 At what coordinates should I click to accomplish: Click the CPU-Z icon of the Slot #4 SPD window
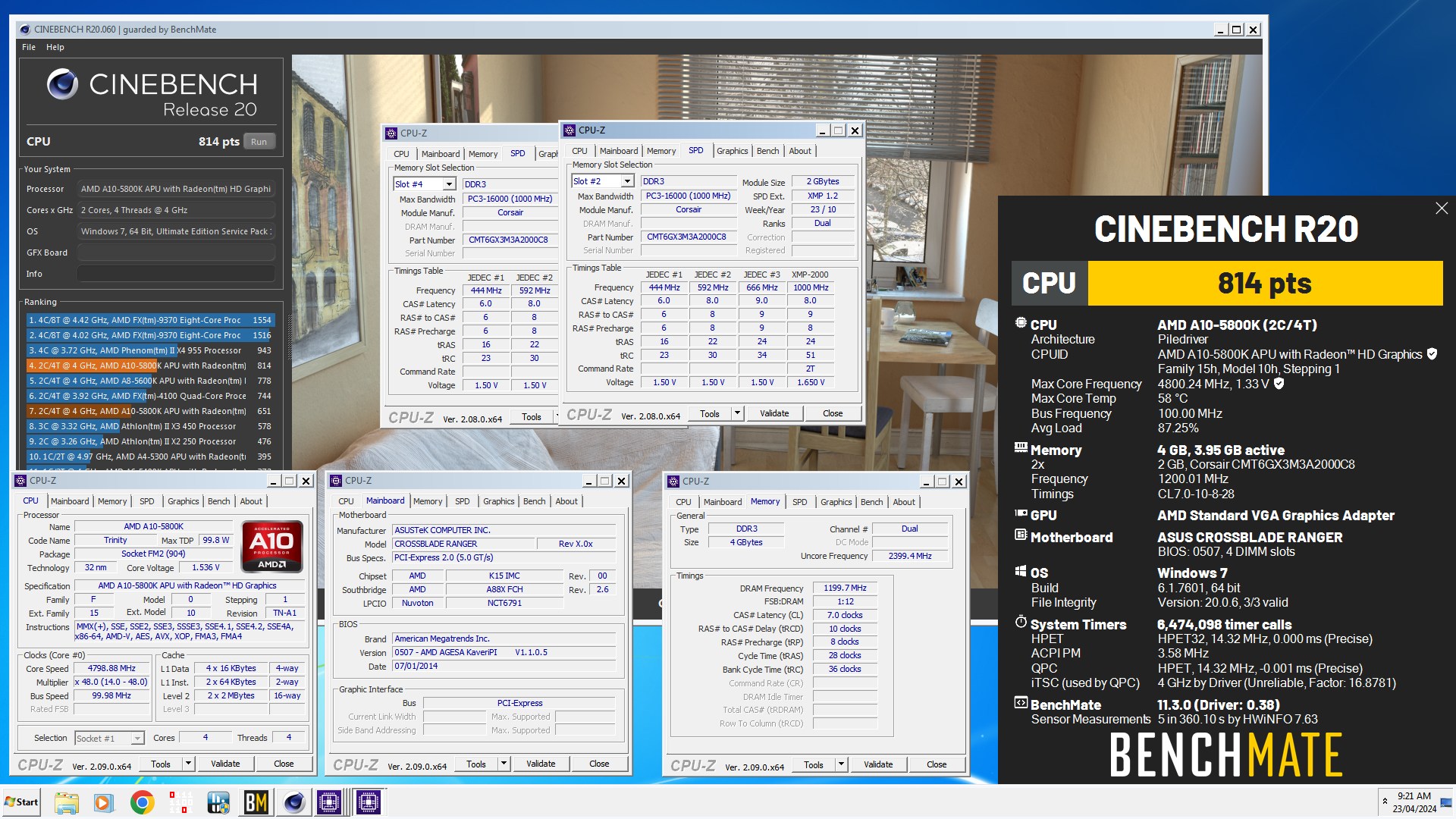[x=391, y=133]
